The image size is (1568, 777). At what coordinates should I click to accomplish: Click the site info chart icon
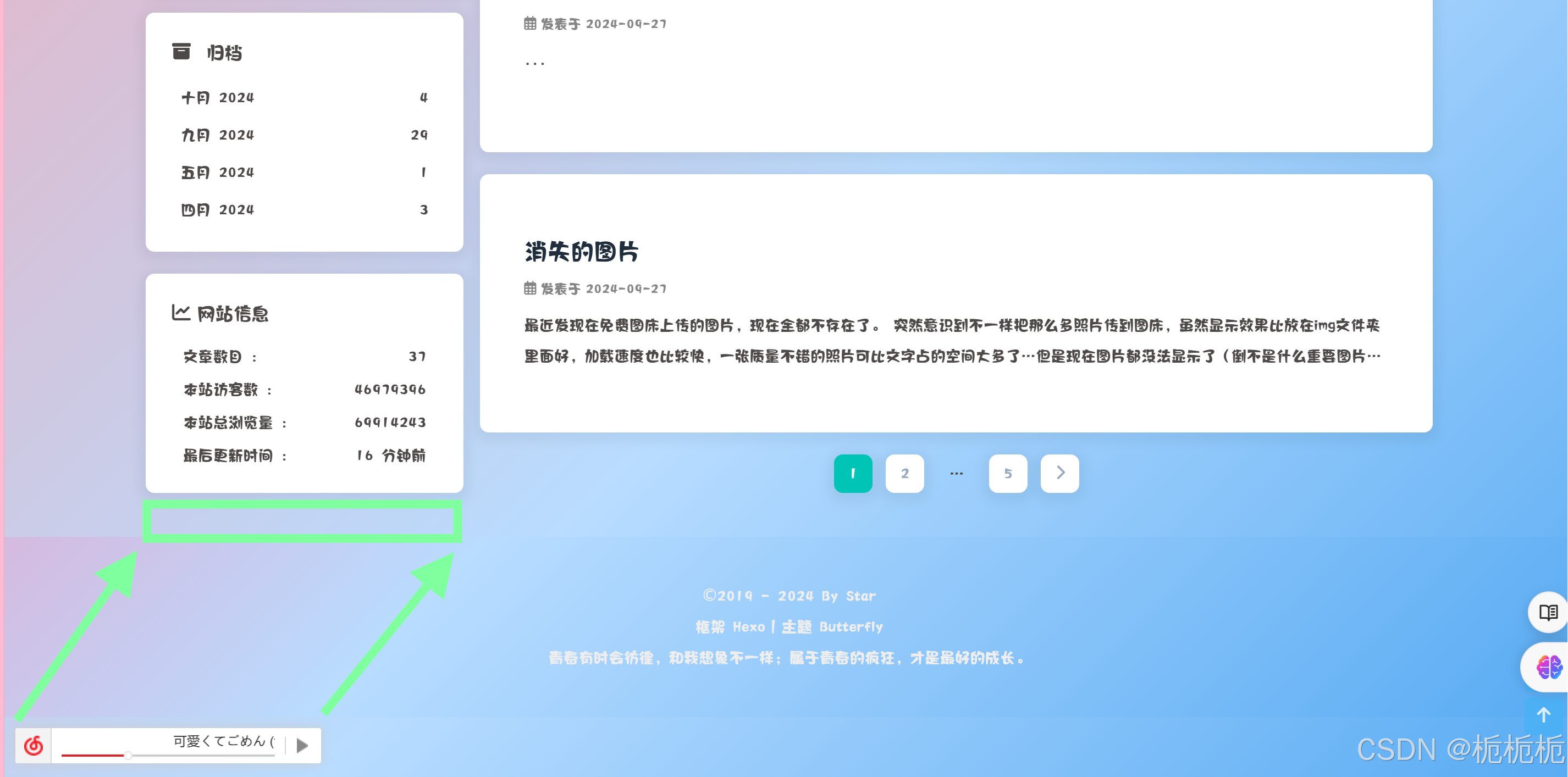181,313
